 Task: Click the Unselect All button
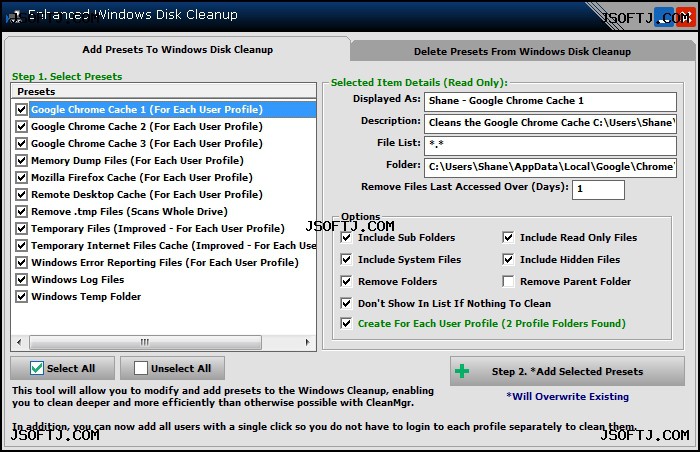pyautogui.click(x=172, y=368)
